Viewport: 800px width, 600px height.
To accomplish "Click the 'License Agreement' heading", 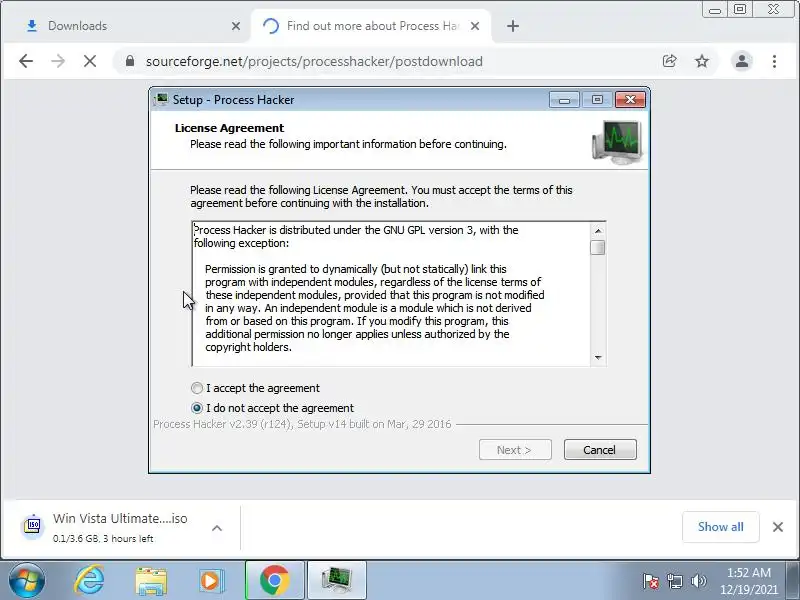I will [229, 128].
